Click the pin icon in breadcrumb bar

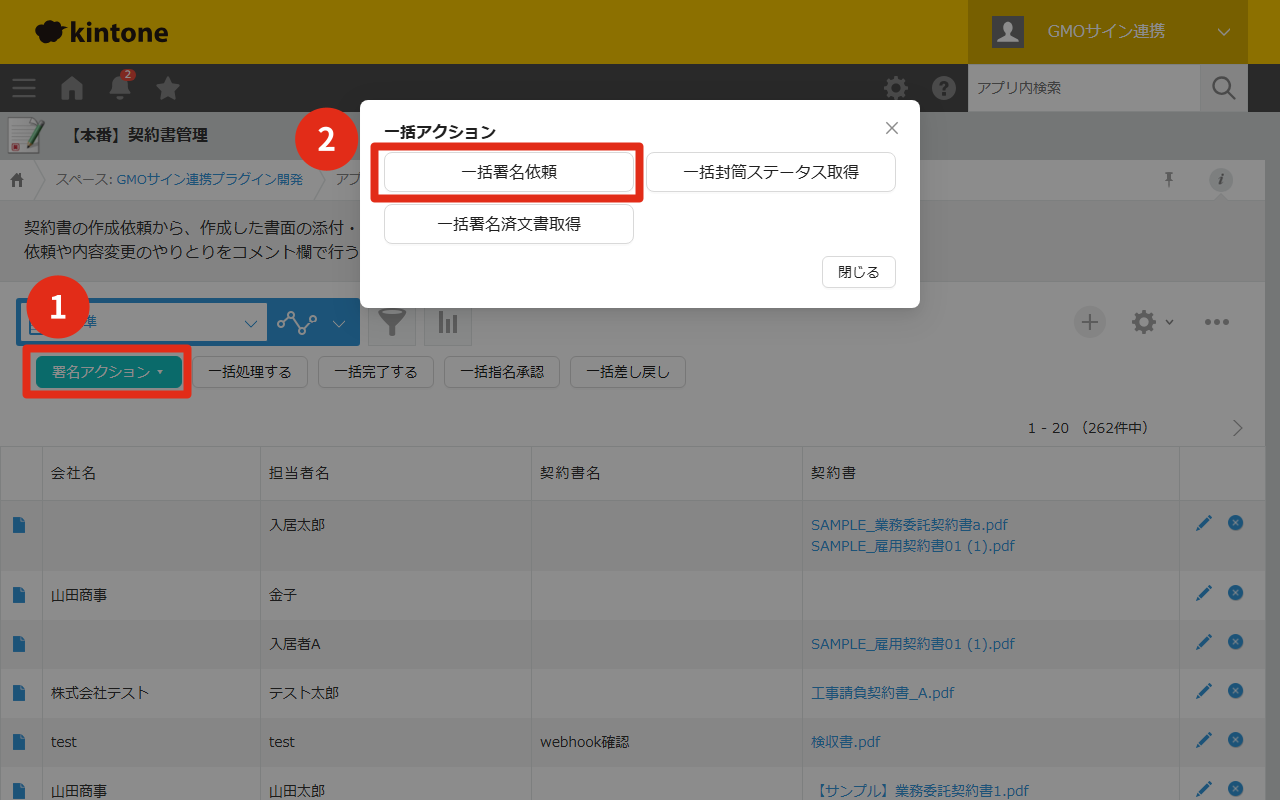(1169, 179)
